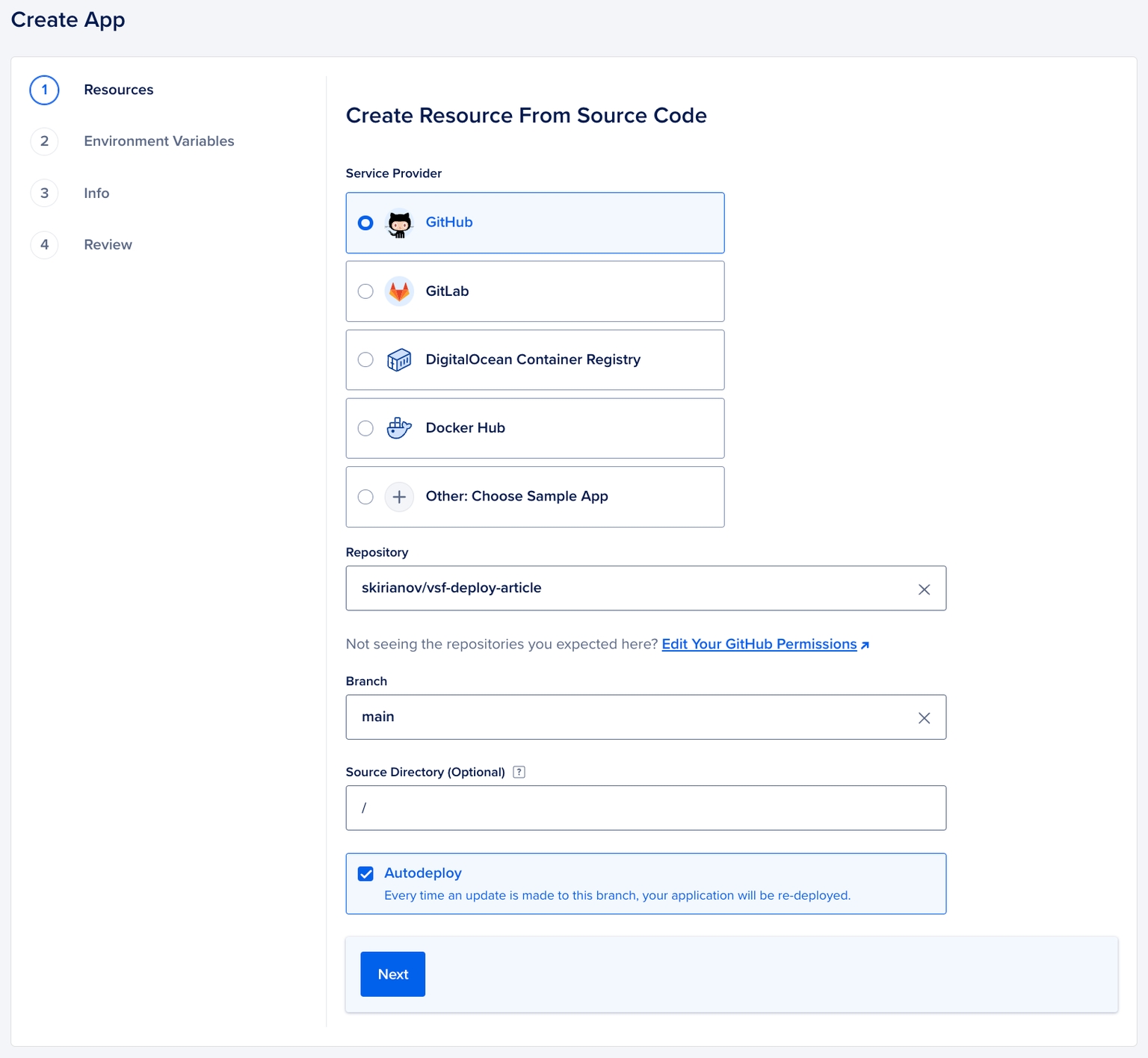Image resolution: width=1148 pixels, height=1058 pixels.
Task: Click the DigitalOcean Container Registry icon
Action: click(x=399, y=360)
